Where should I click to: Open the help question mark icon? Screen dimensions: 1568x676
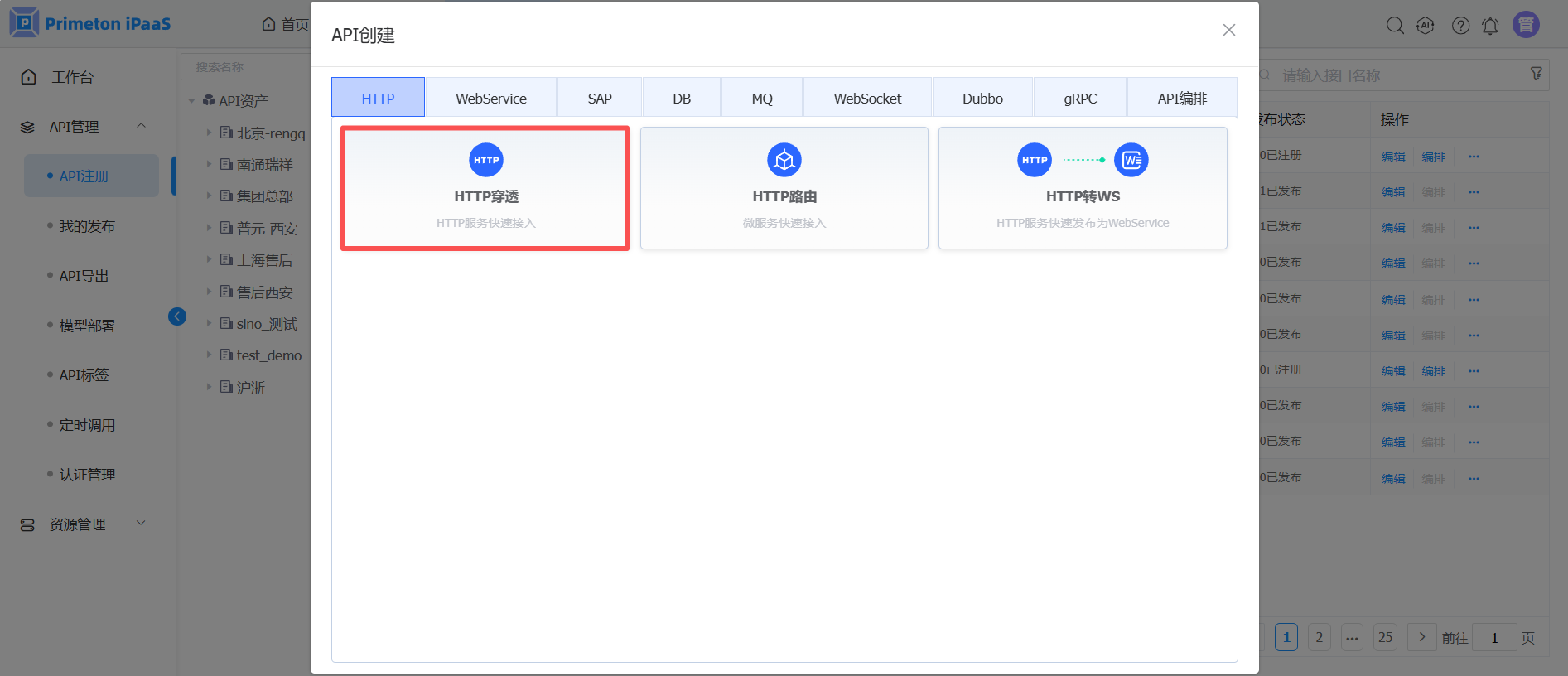pyautogui.click(x=1460, y=26)
